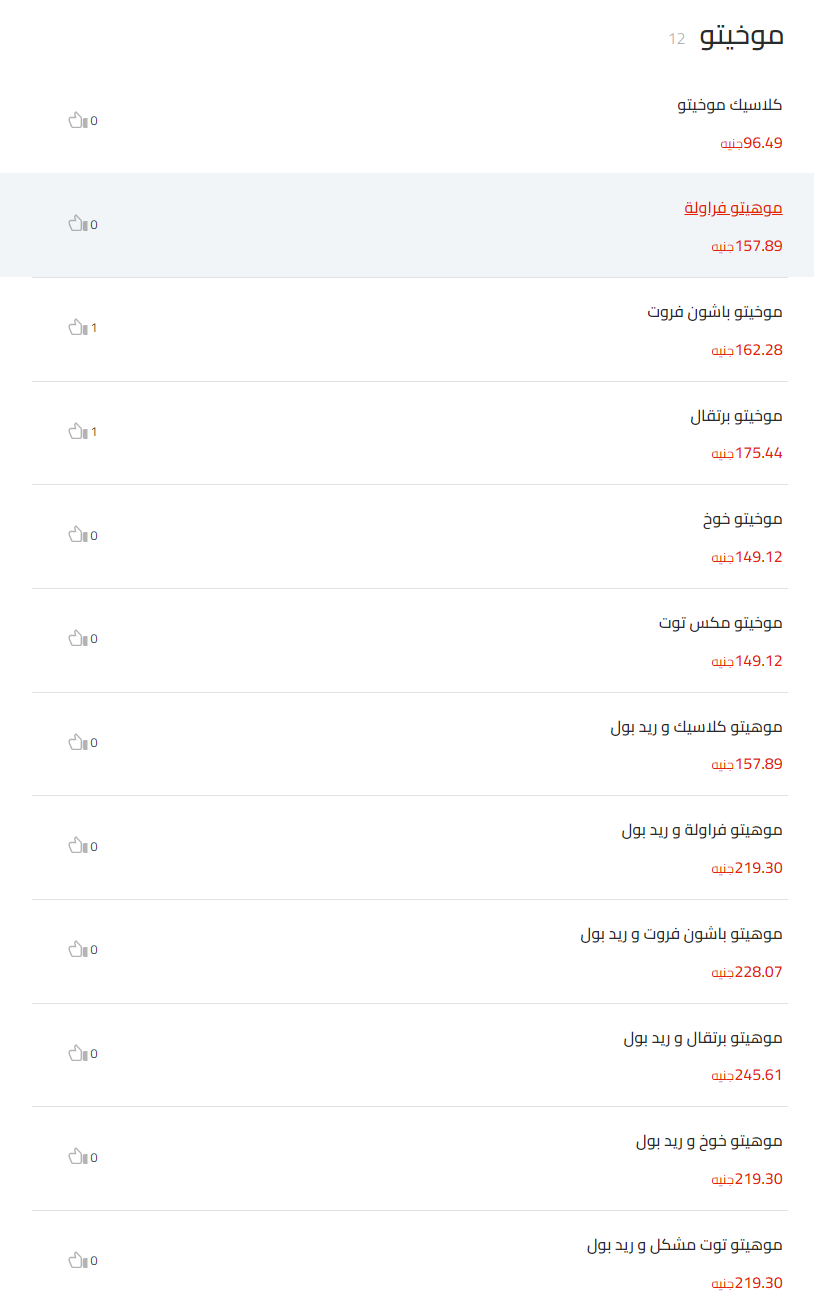Click thumbs-up for موهيتو فراولة
Viewport: 814px width, 1313px height.
78,224
